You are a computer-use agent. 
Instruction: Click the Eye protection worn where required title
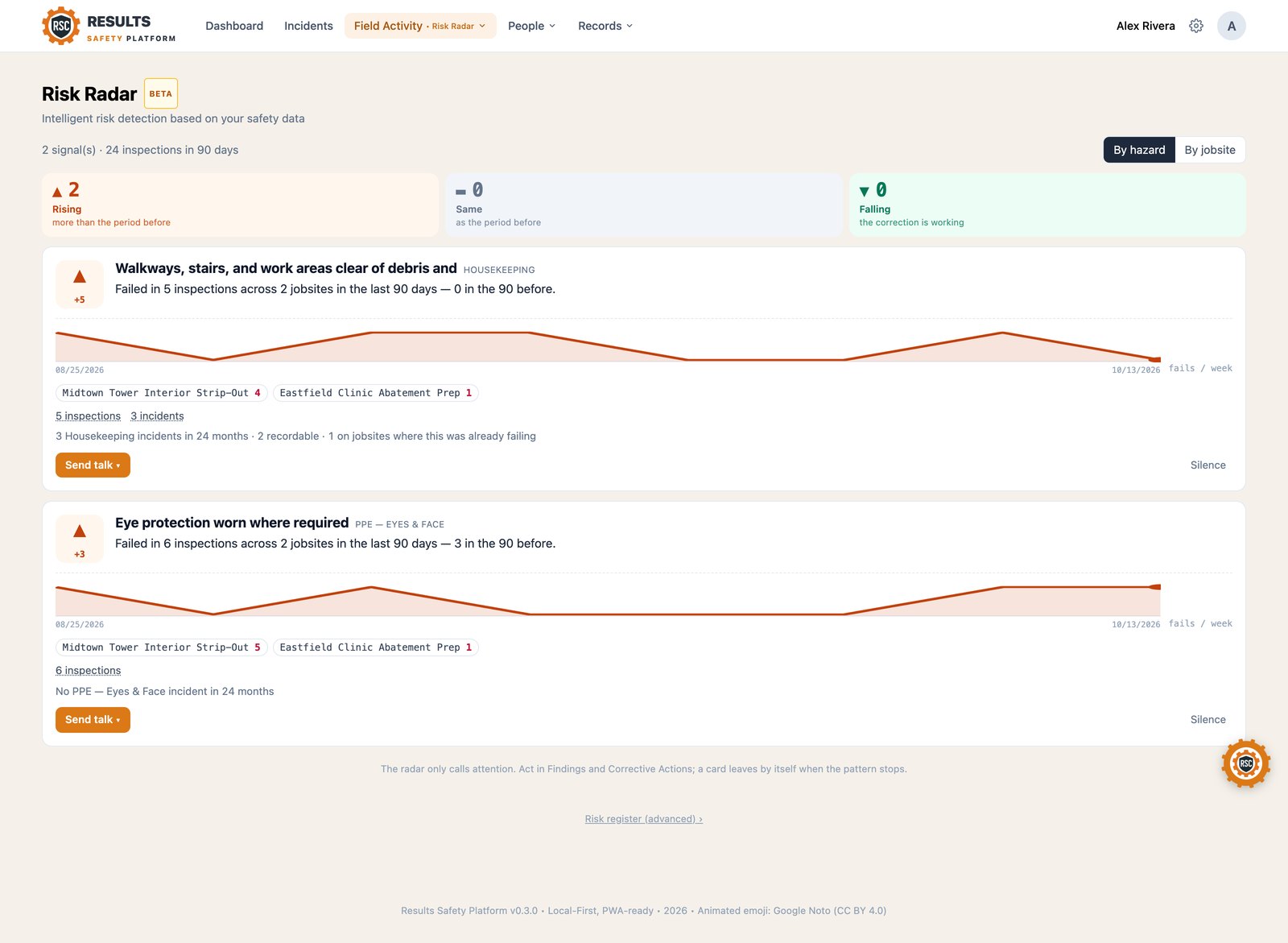(x=232, y=523)
